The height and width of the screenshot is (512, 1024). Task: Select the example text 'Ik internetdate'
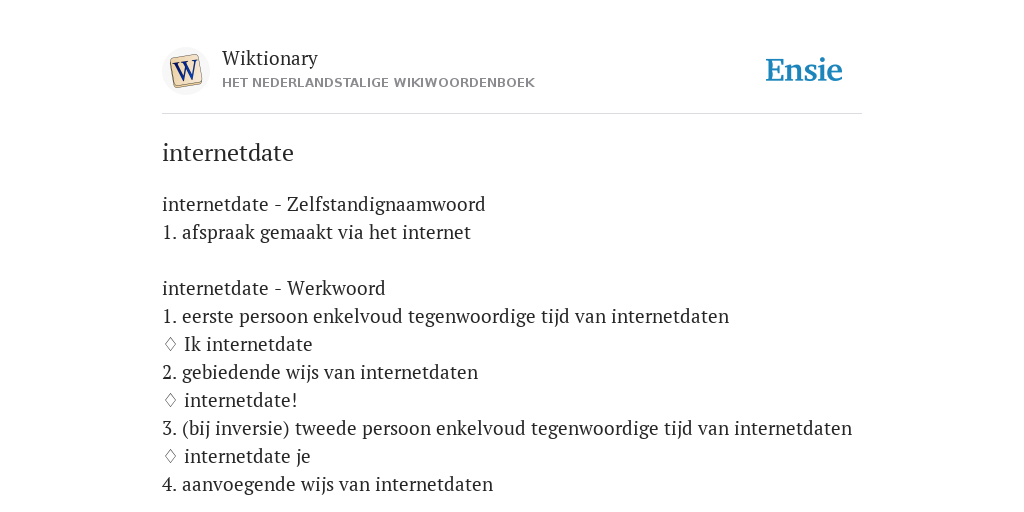click(x=248, y=344)
